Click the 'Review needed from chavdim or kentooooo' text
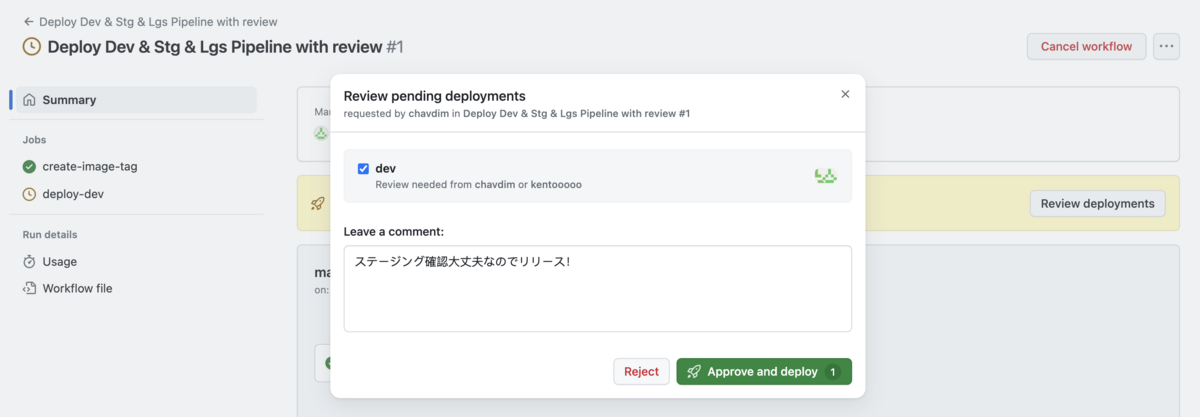This screenshot has height=417, width=1200. (x=478, y=185)
